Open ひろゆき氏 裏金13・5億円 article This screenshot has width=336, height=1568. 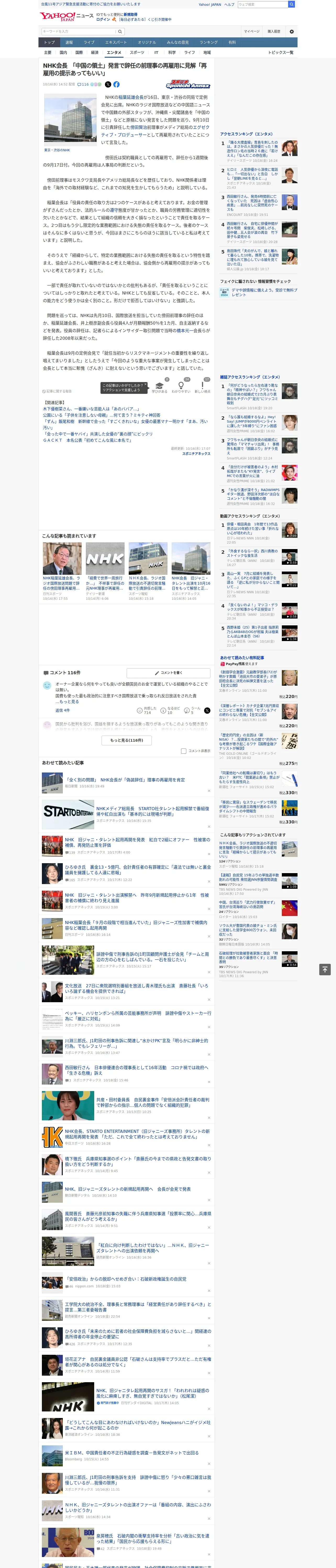click(x=138, y=870)
